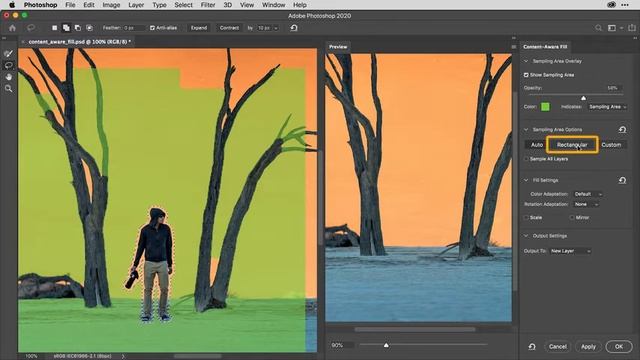Select the Zoom tool
Viewport: 640px width, 360px height.
click(8, 88)
